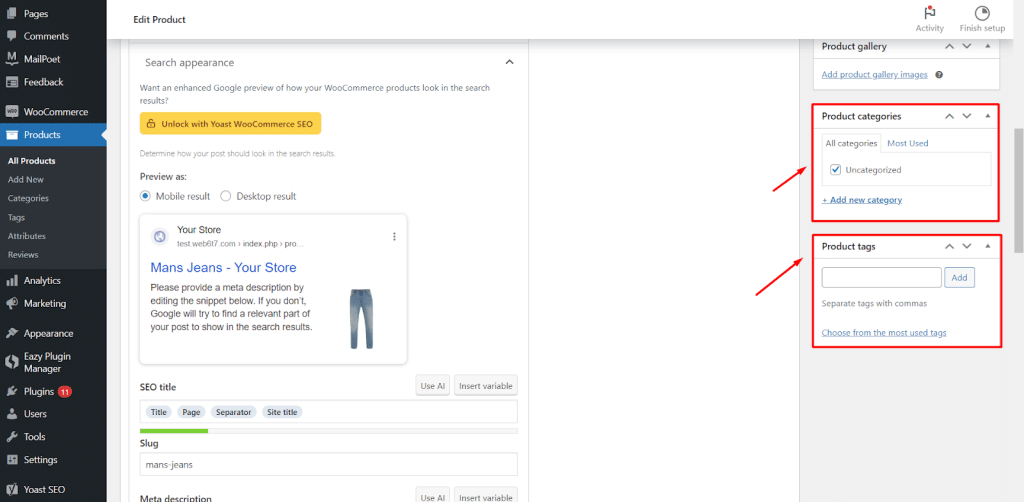The height and width of the screenshot is (502, 1024).
Task: Click the Appearance paintbrush icon
Action: tap(11, 333)
